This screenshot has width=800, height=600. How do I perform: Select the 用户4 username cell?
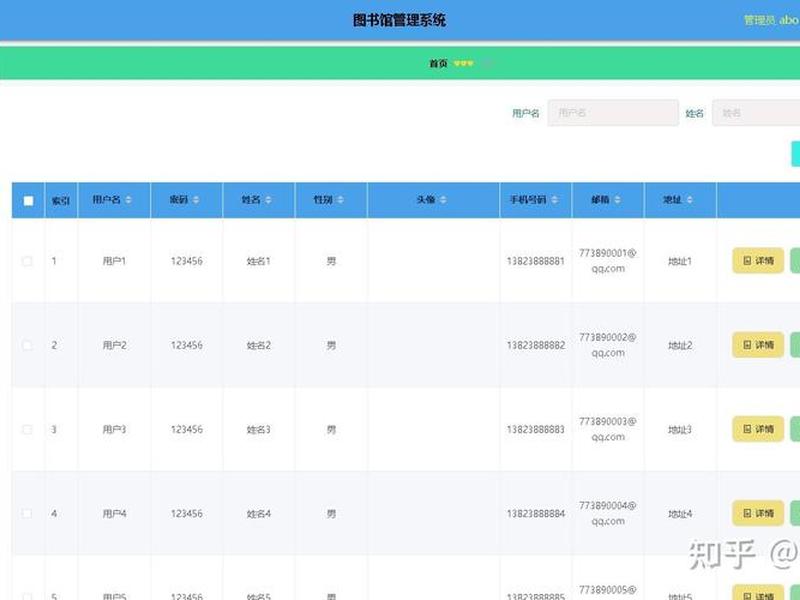pyautogui.click(x=114, y=514)
